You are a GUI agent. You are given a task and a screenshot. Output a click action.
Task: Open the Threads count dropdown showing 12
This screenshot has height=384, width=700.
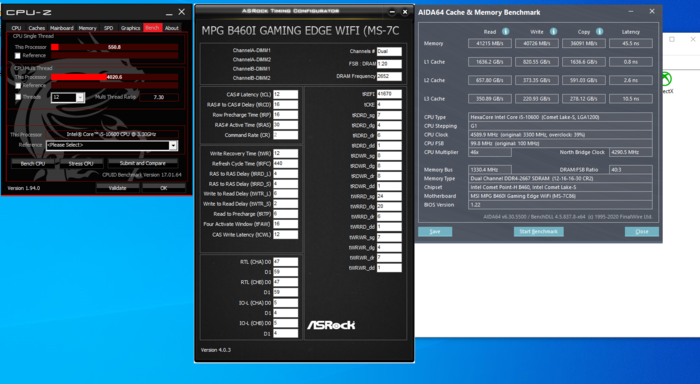(x=80, y=97)
